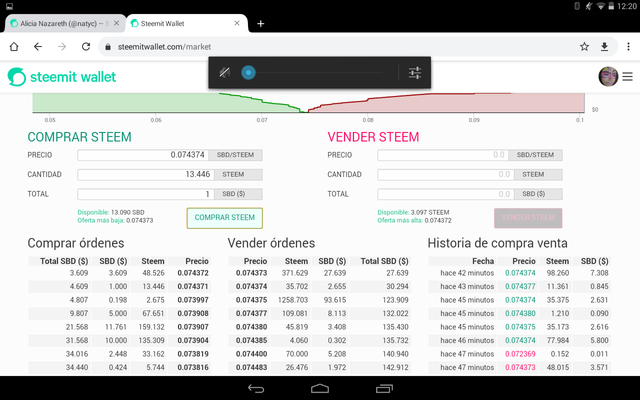Click the COMPRAR STEEM button
This screenshot has height=400, width=640.
click(224, 218)
